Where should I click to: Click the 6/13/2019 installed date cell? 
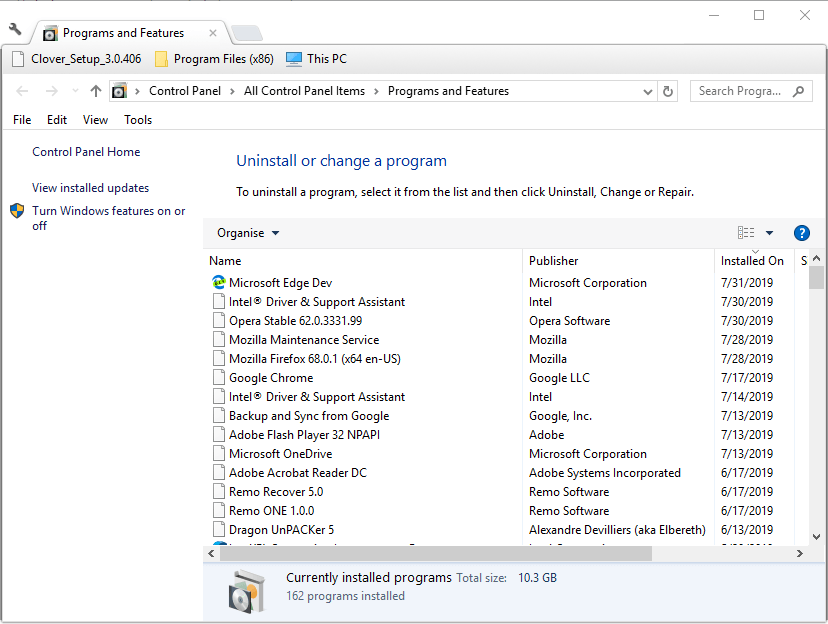[x=747, y=530]
